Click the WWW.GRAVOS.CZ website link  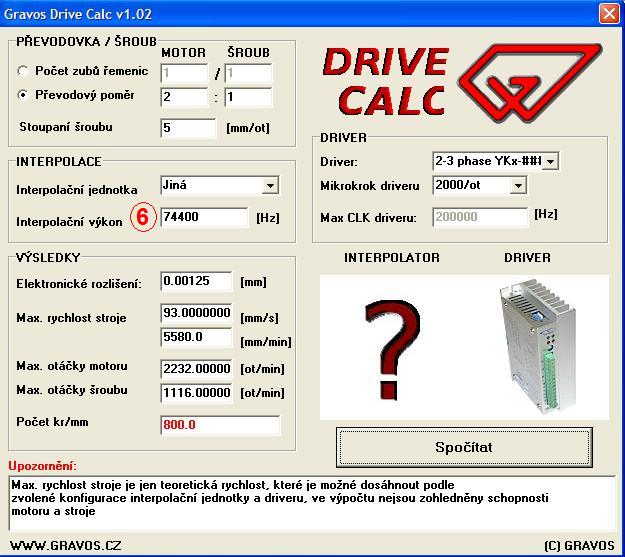click(65, 545)
